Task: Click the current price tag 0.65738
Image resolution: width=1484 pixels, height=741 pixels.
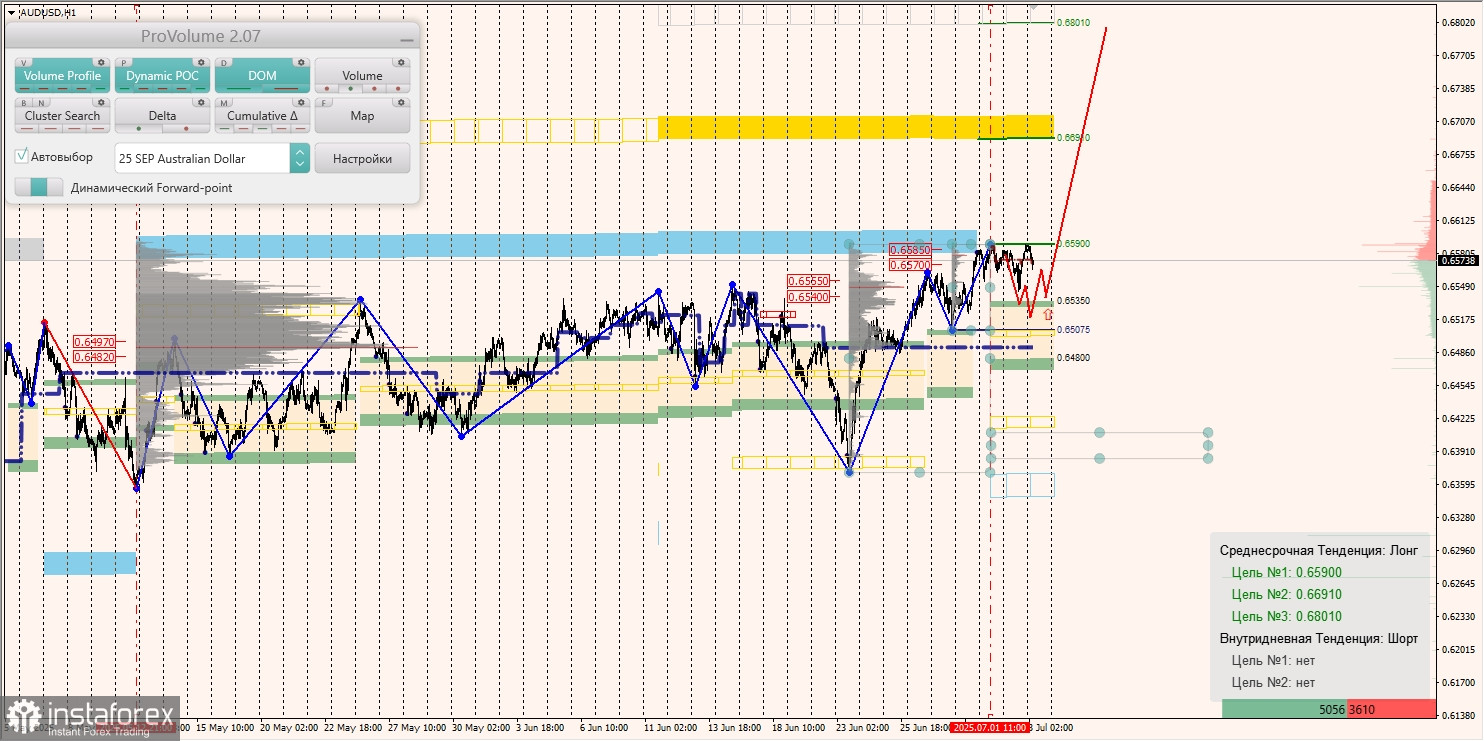Action: [1458, 260]
